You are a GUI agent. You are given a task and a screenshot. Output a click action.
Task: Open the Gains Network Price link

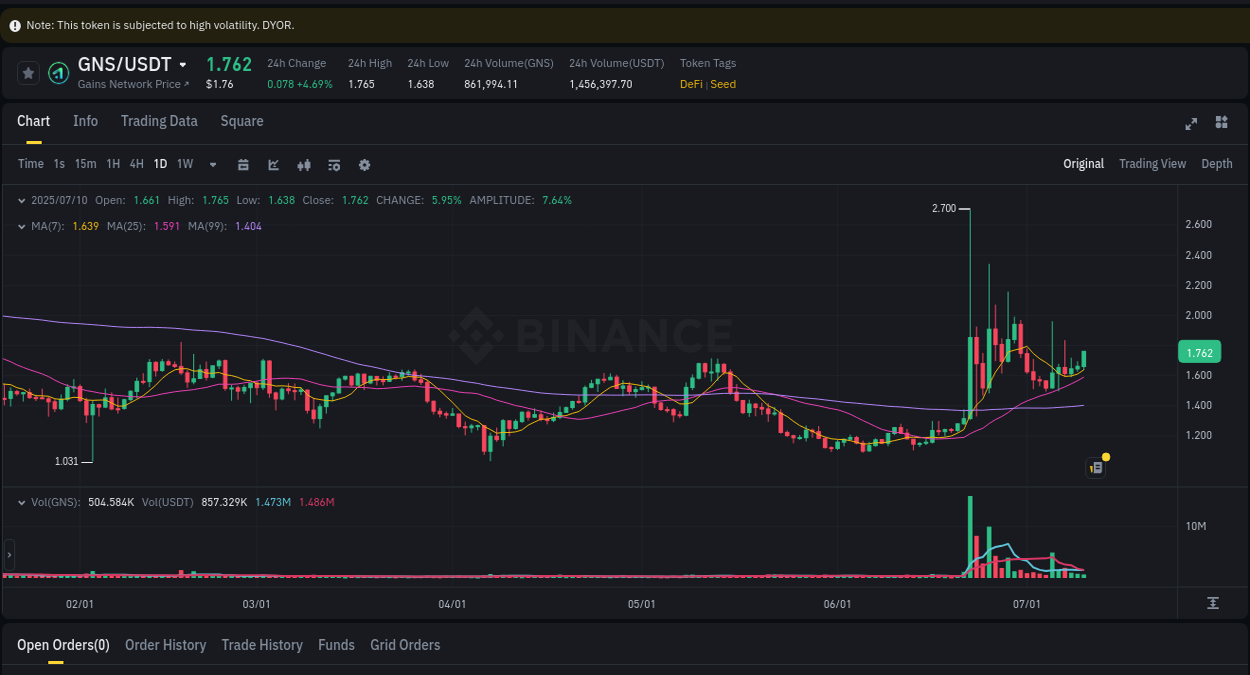pos(131,84)
